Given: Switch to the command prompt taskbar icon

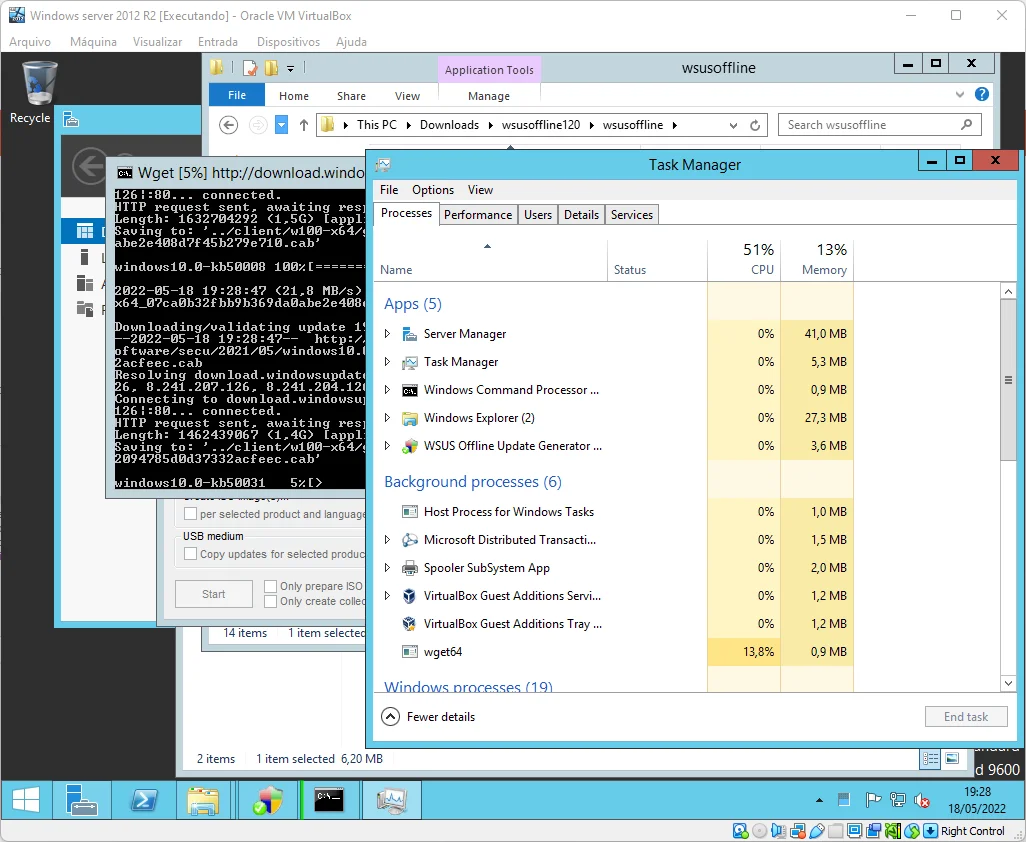Looking at the screenshot, I should pyautogui.click(x=329, y=799).
